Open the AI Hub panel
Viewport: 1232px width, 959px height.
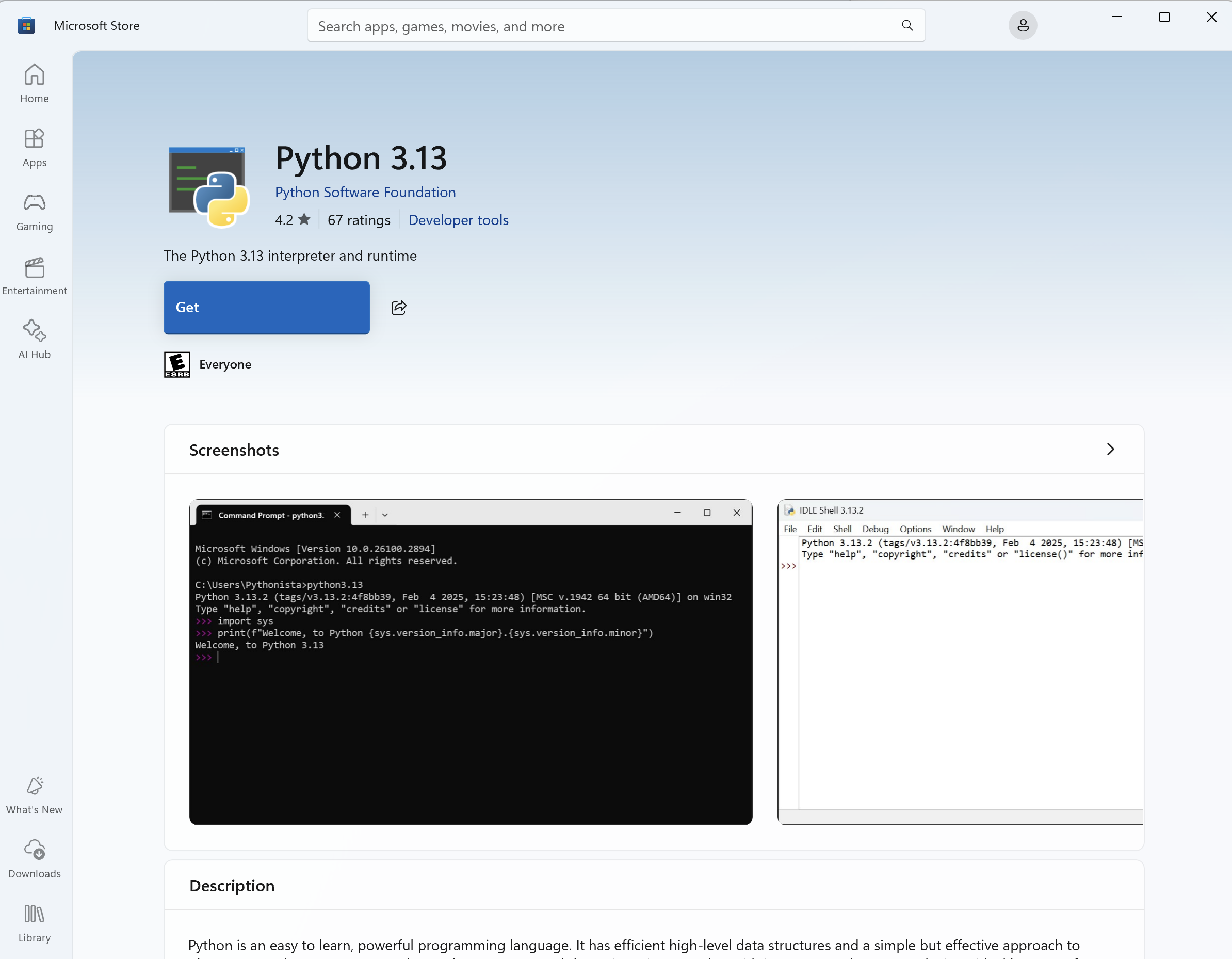pos(34,339)
